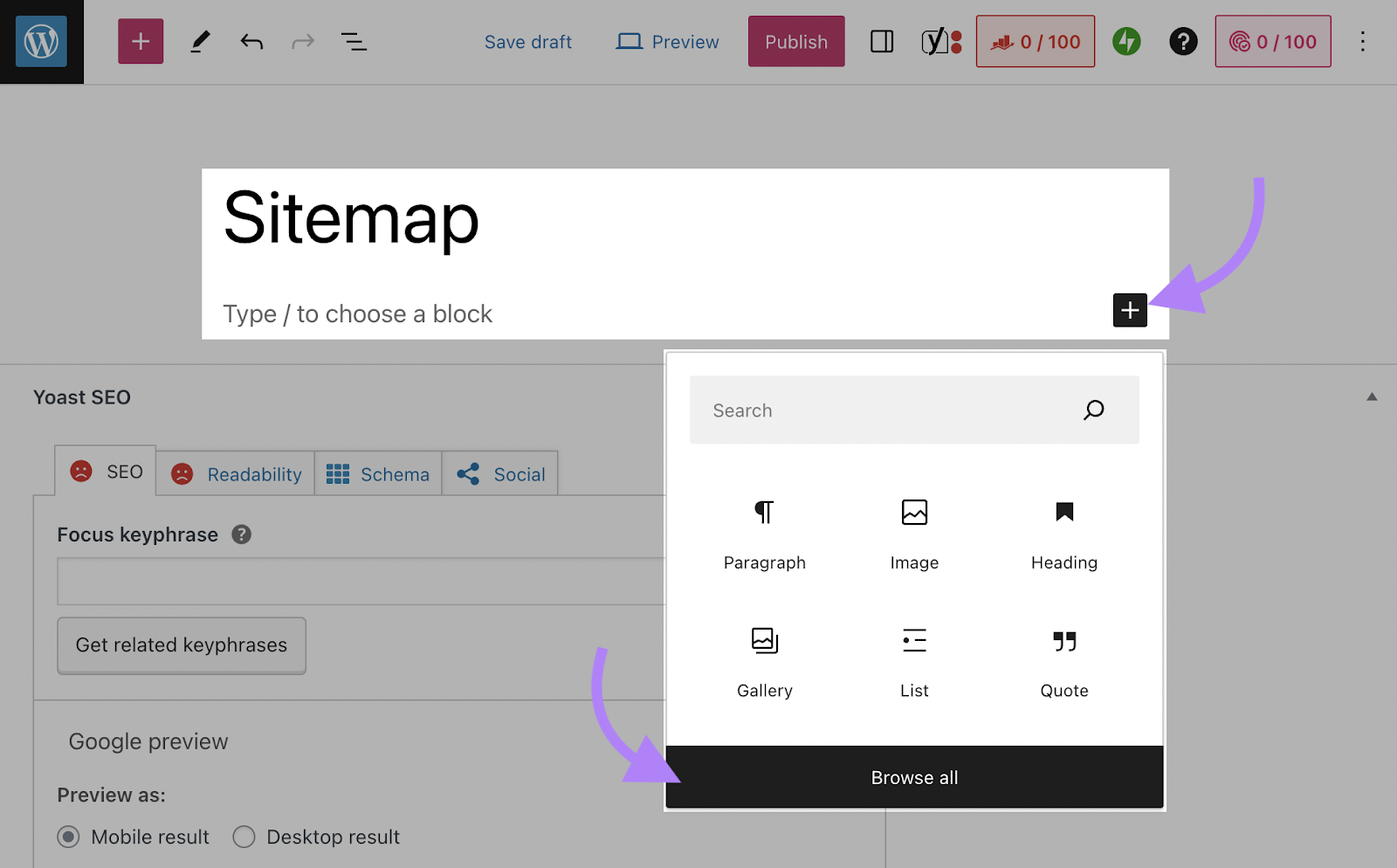Image resolution: width=1397 pixels, height=868 pixels.
Task: Click Browse all blocks
Action: [x=913, y=776]
